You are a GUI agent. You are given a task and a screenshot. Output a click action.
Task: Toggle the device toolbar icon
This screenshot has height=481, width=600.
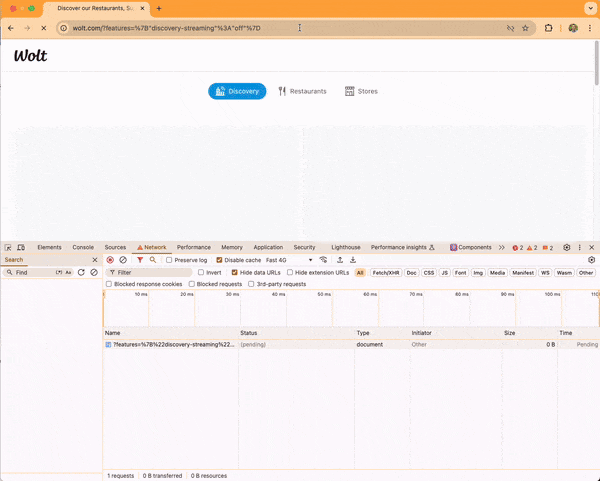tap(21, 248)
